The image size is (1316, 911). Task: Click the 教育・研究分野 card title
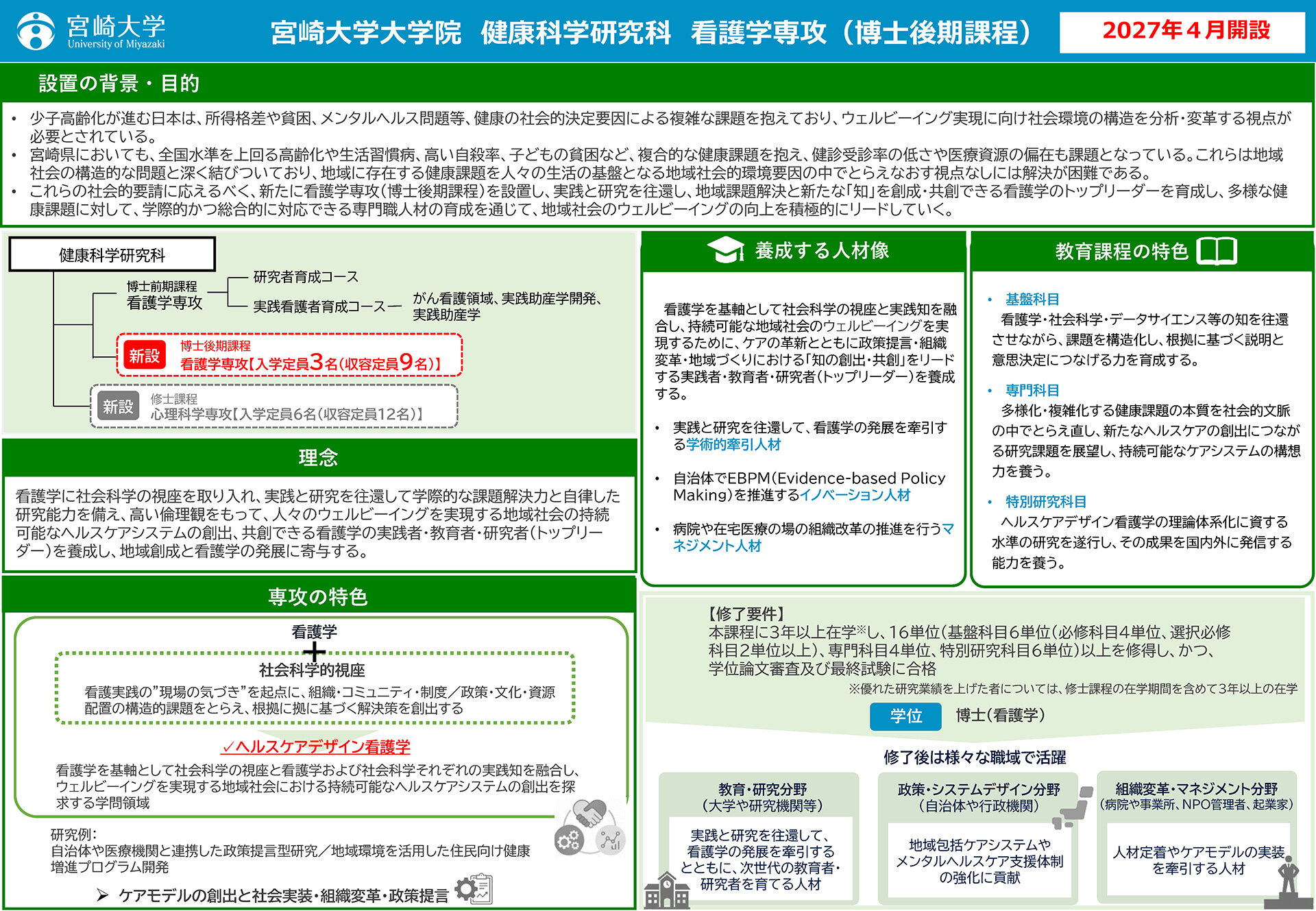(762, 789)
